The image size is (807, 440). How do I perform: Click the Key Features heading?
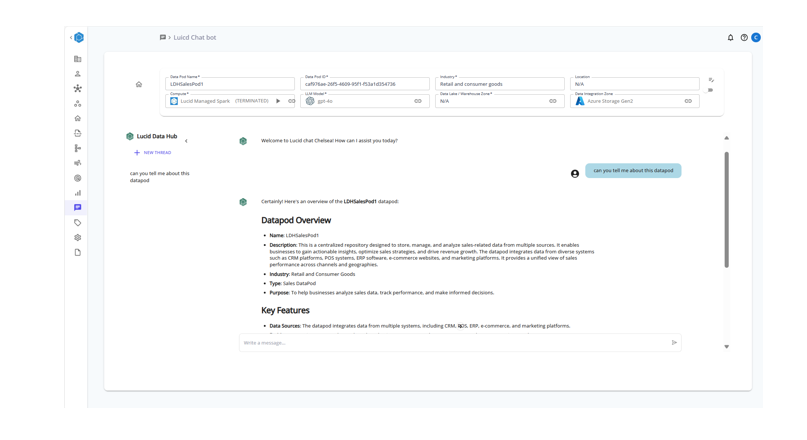point(285,310)
